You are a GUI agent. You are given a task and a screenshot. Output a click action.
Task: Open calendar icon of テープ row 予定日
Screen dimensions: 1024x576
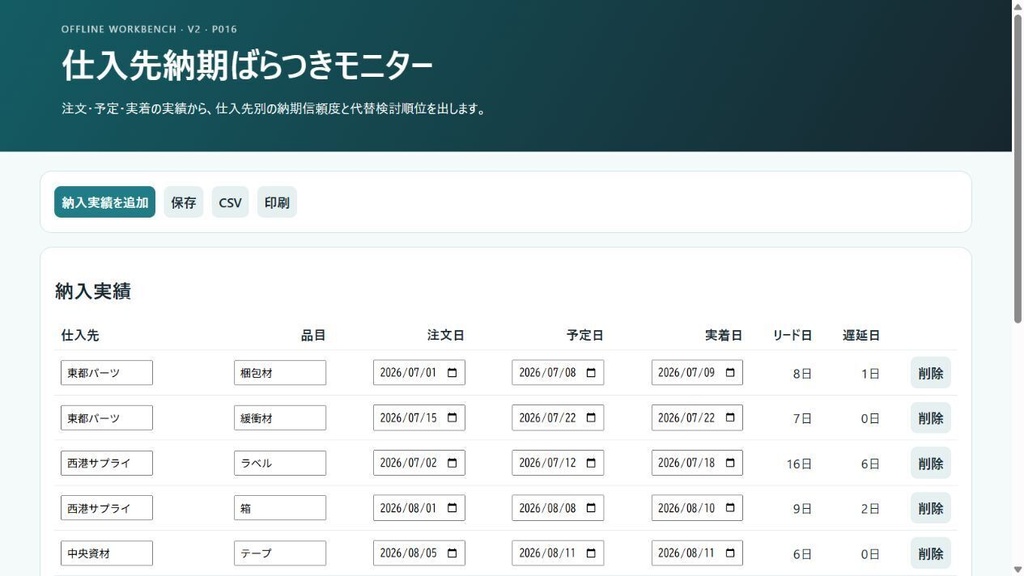click(591, 552)
